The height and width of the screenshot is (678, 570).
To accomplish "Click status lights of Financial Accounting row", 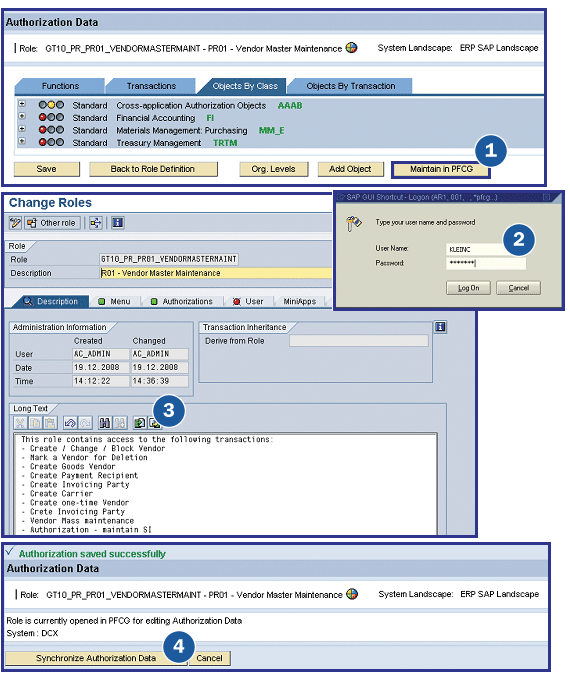I will pyautogui.click(x=51, y=117).
